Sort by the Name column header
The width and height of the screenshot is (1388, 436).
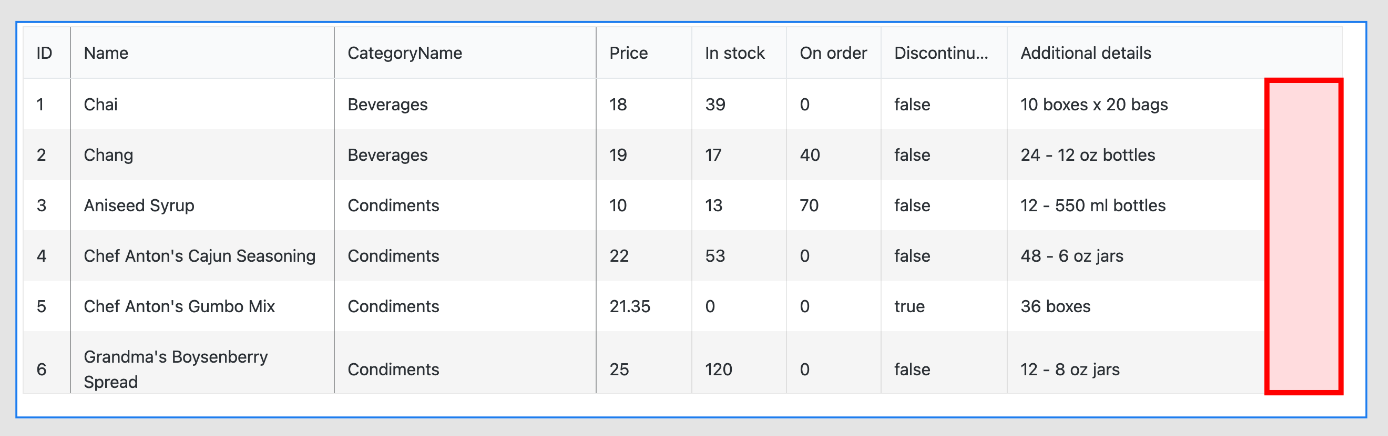pos(106,53)
